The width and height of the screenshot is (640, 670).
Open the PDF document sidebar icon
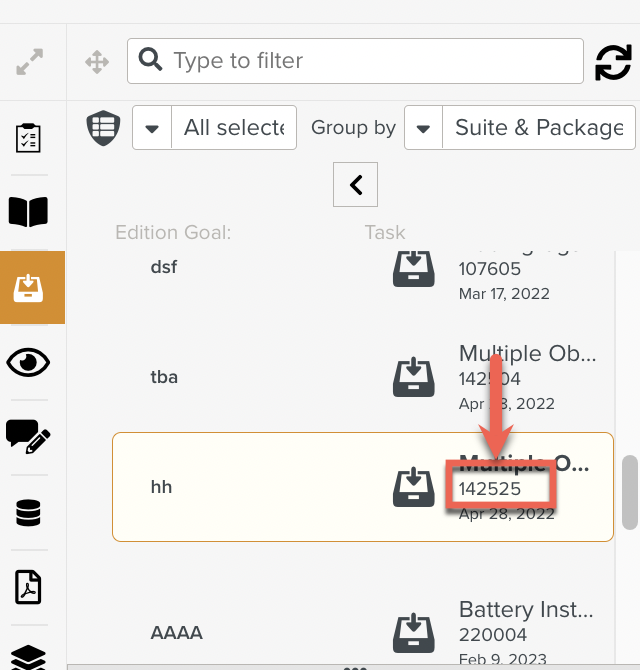[x=29, y=587]
